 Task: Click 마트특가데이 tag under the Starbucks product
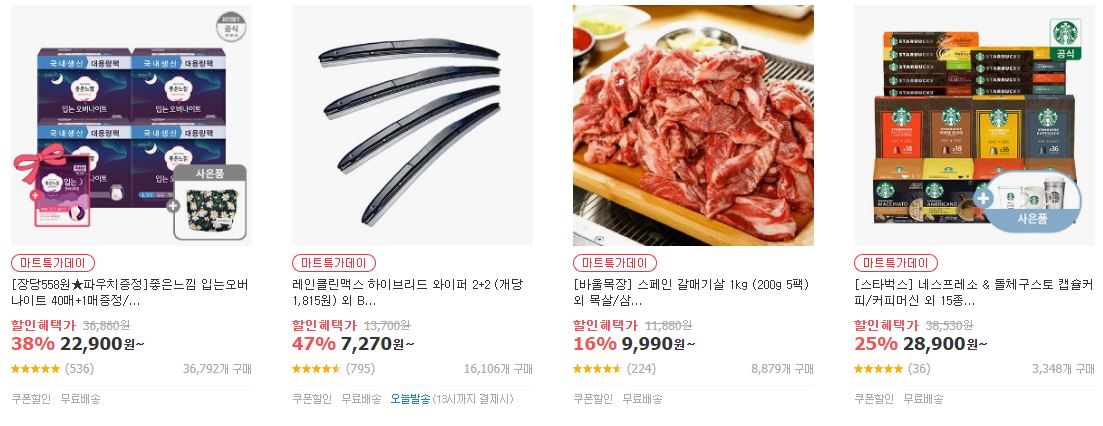pos(895,263)
